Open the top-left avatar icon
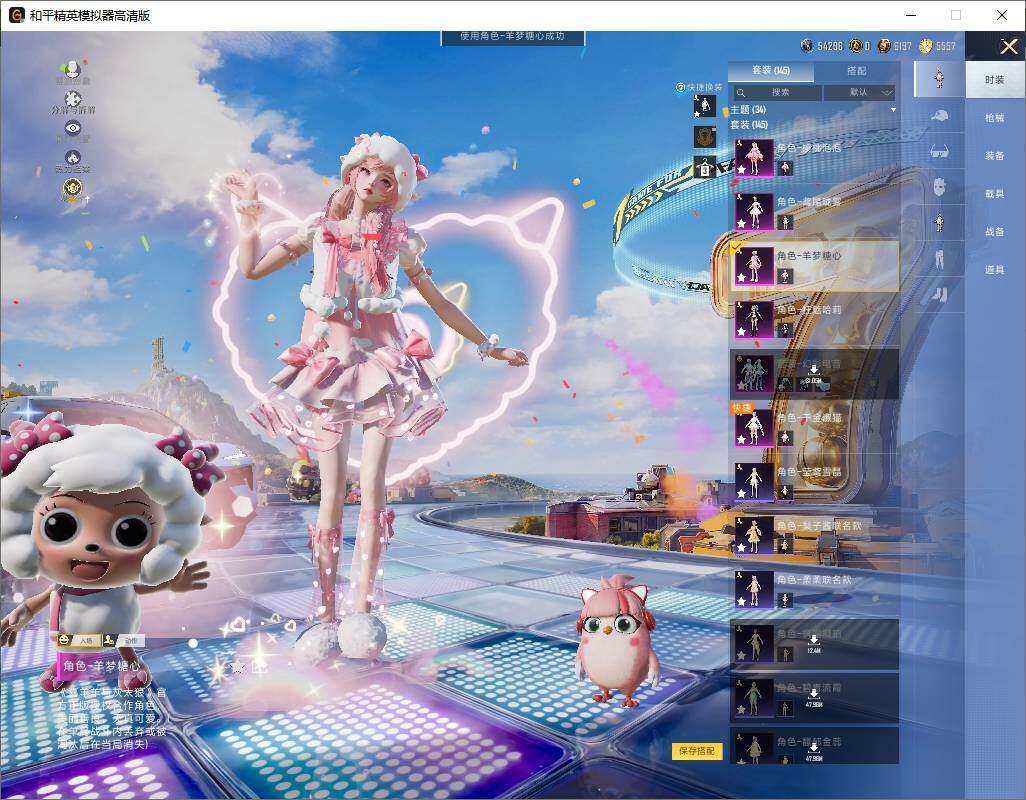 72,69
